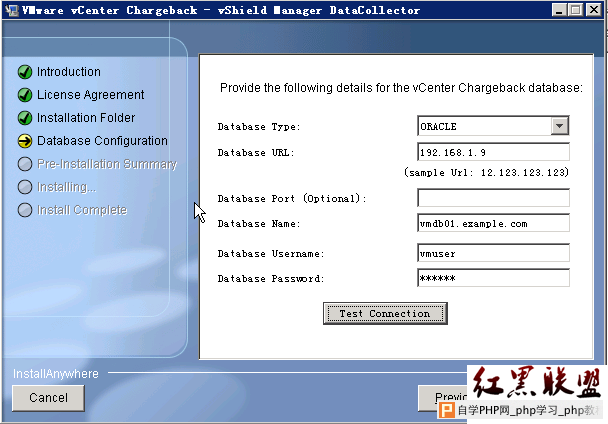
Task: Click the Test Connection button
Action: click(x=385, y=313)
